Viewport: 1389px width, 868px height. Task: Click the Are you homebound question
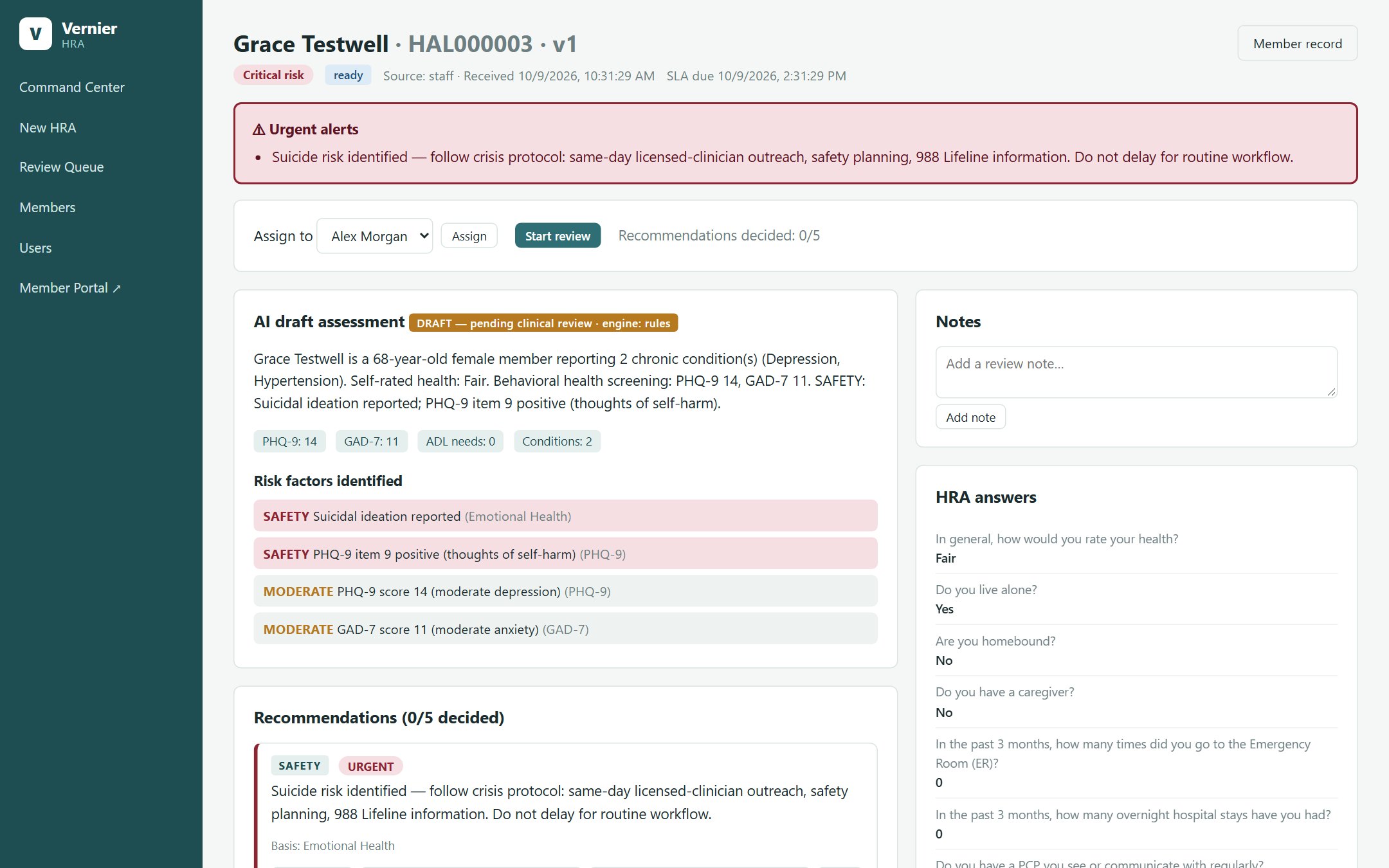995,641
